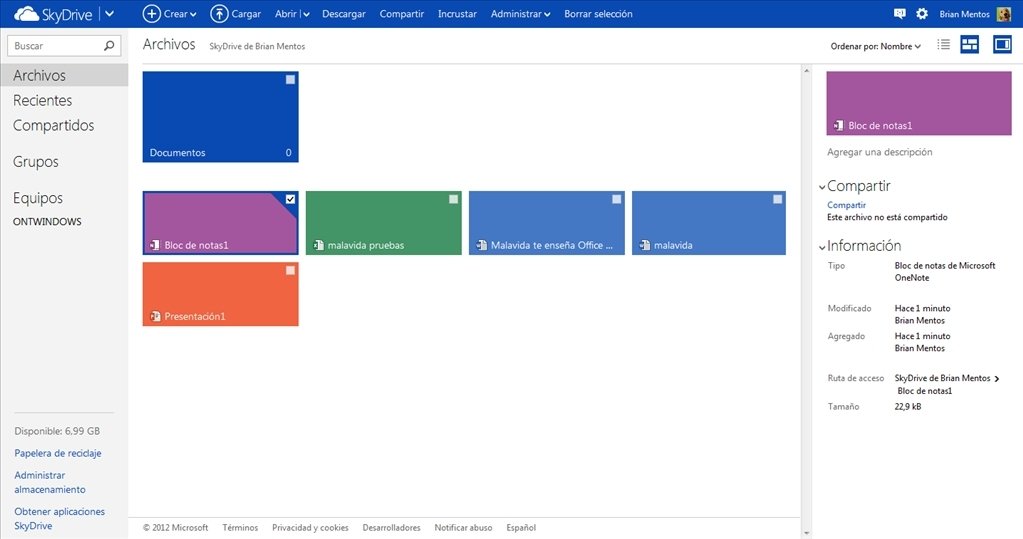
Task: Open the green malavida pruebas tile
Action: [384, 223]
